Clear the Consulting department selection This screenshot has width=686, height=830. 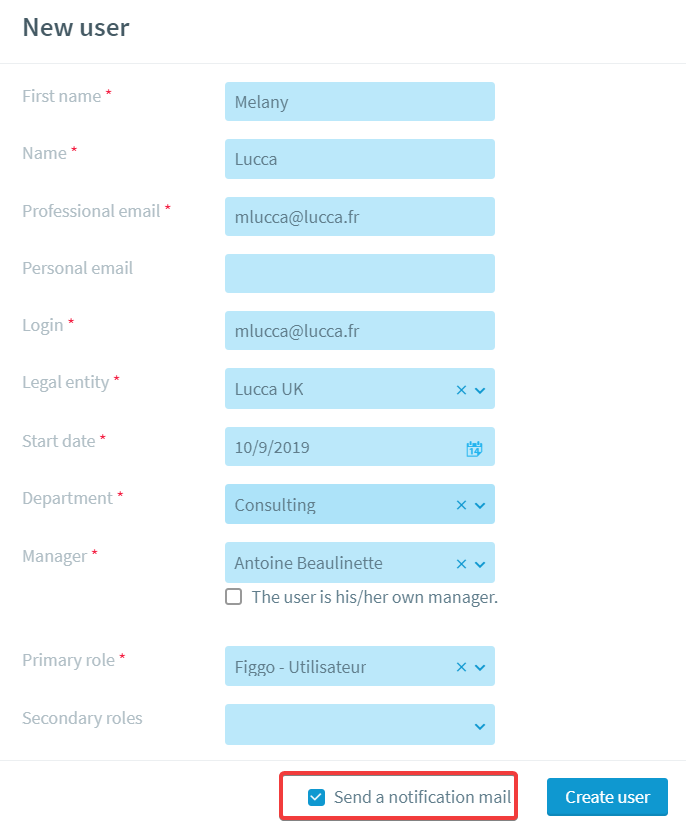tap(461, 506)
